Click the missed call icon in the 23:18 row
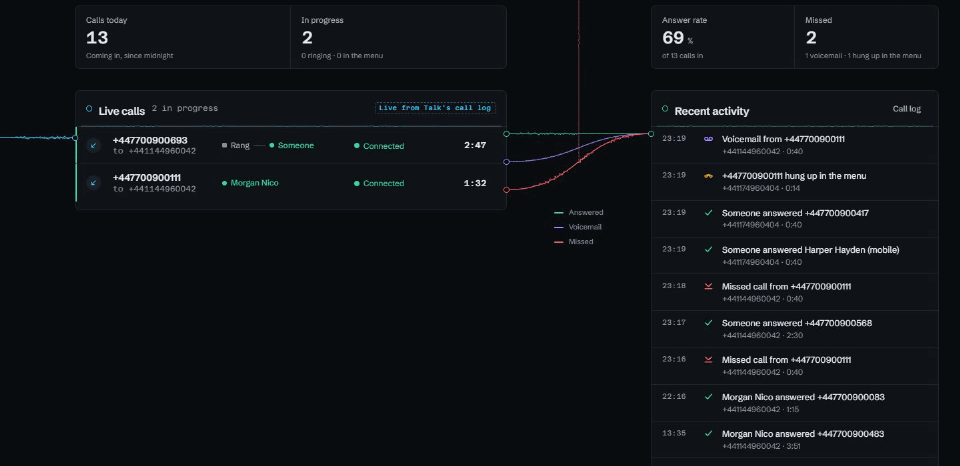Image resolution: width=960 pixels, height=466 pixels. point(708,287)
